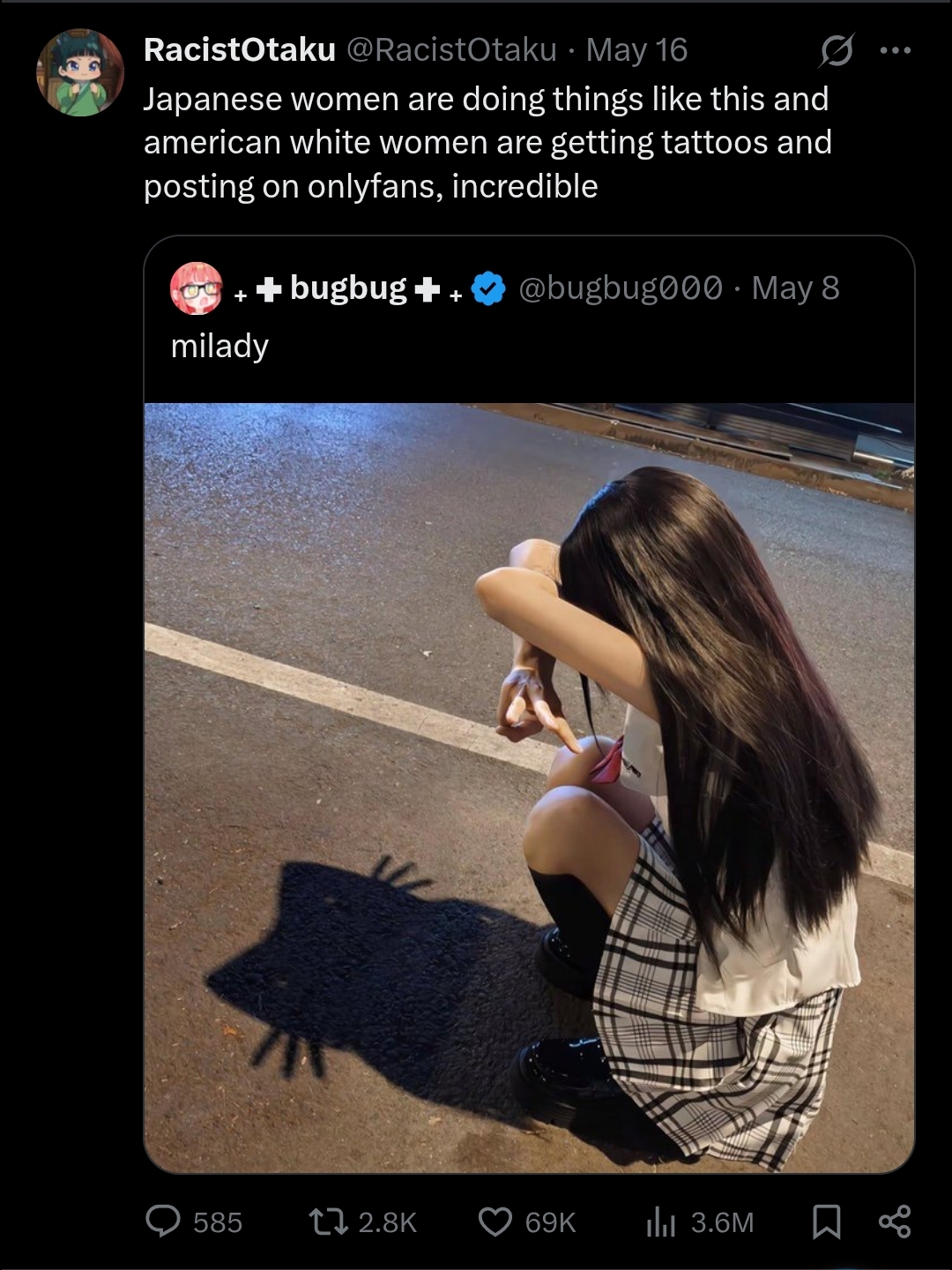This screenshot has width=952, height=1270.
Task: Open the reply comment icon
Action: pyautogui.click(x=163, y=1221)
